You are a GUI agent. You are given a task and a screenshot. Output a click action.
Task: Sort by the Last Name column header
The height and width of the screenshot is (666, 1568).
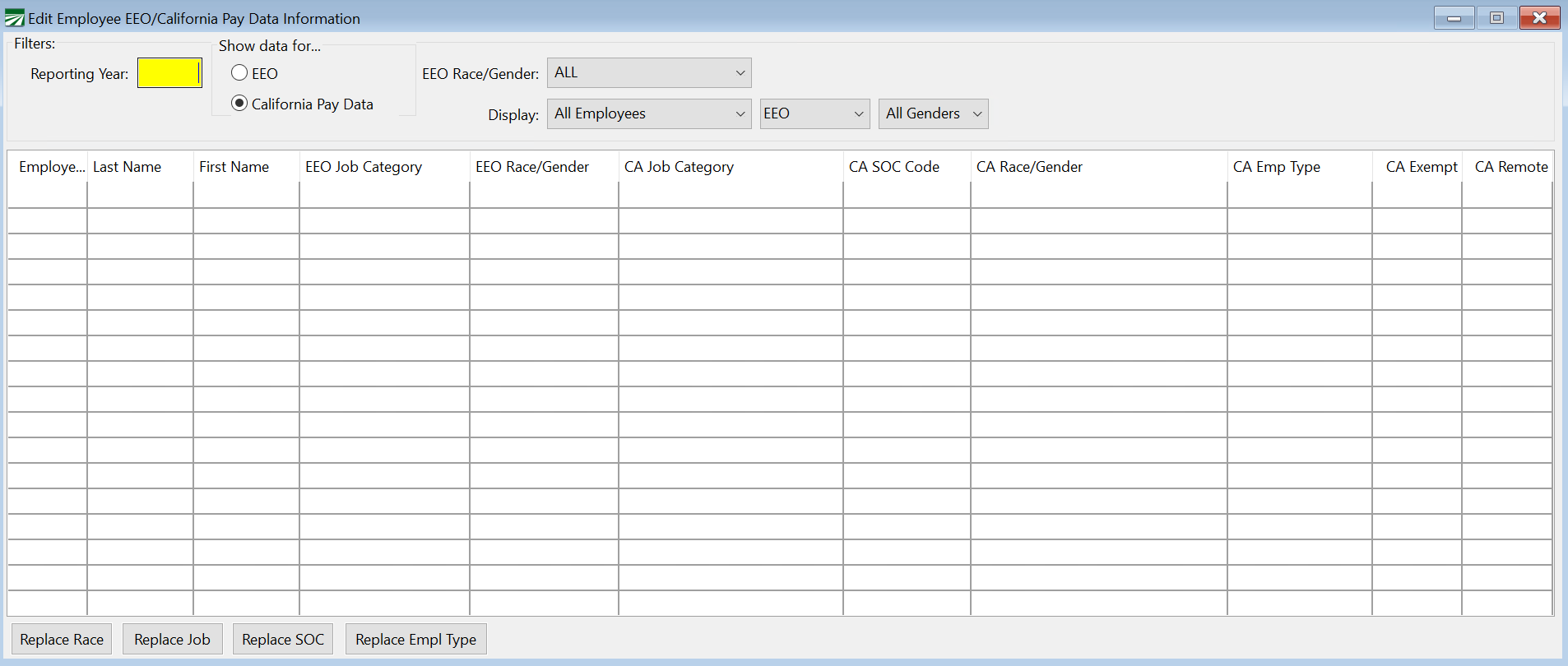tap(128, 167)
